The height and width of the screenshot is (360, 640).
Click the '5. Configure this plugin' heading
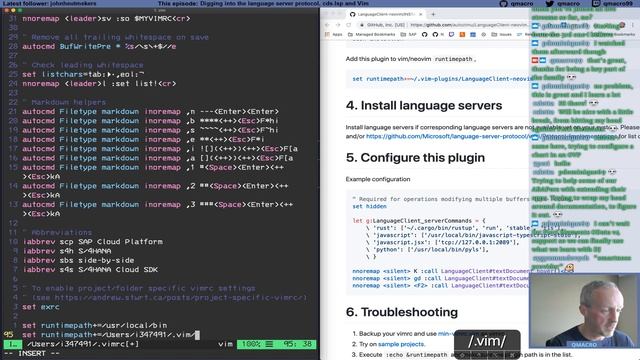pyautogui.click(x=415, y=158)
